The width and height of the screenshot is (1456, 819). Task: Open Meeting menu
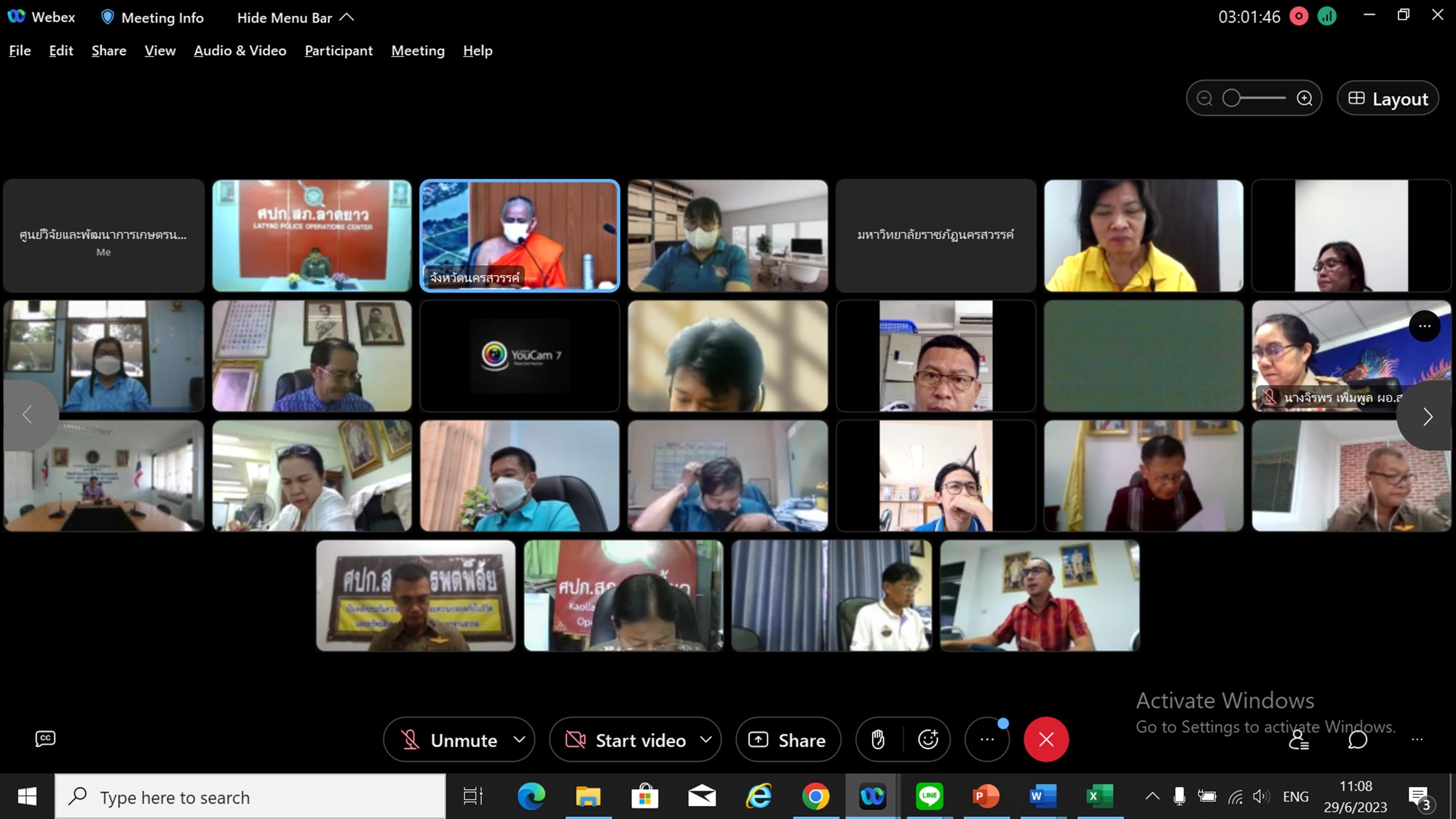pos(418,50)
